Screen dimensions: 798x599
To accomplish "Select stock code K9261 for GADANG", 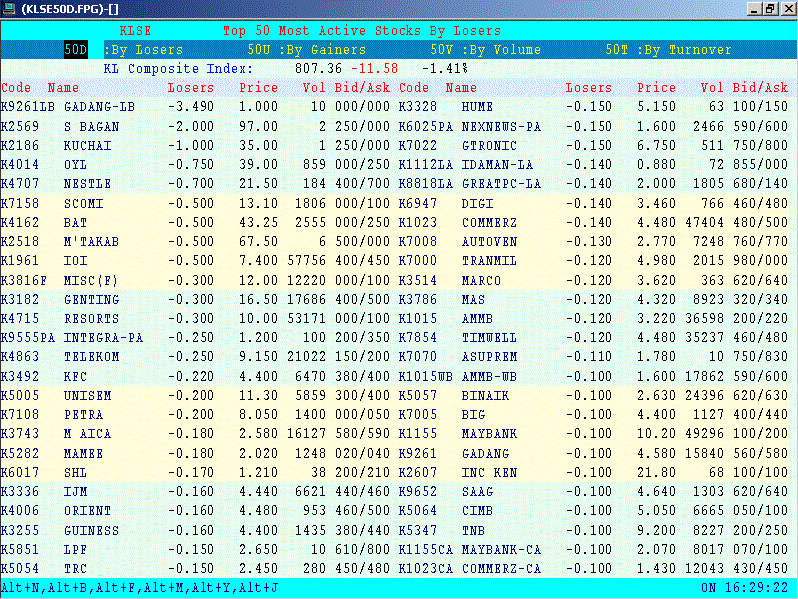I will 418,453.
